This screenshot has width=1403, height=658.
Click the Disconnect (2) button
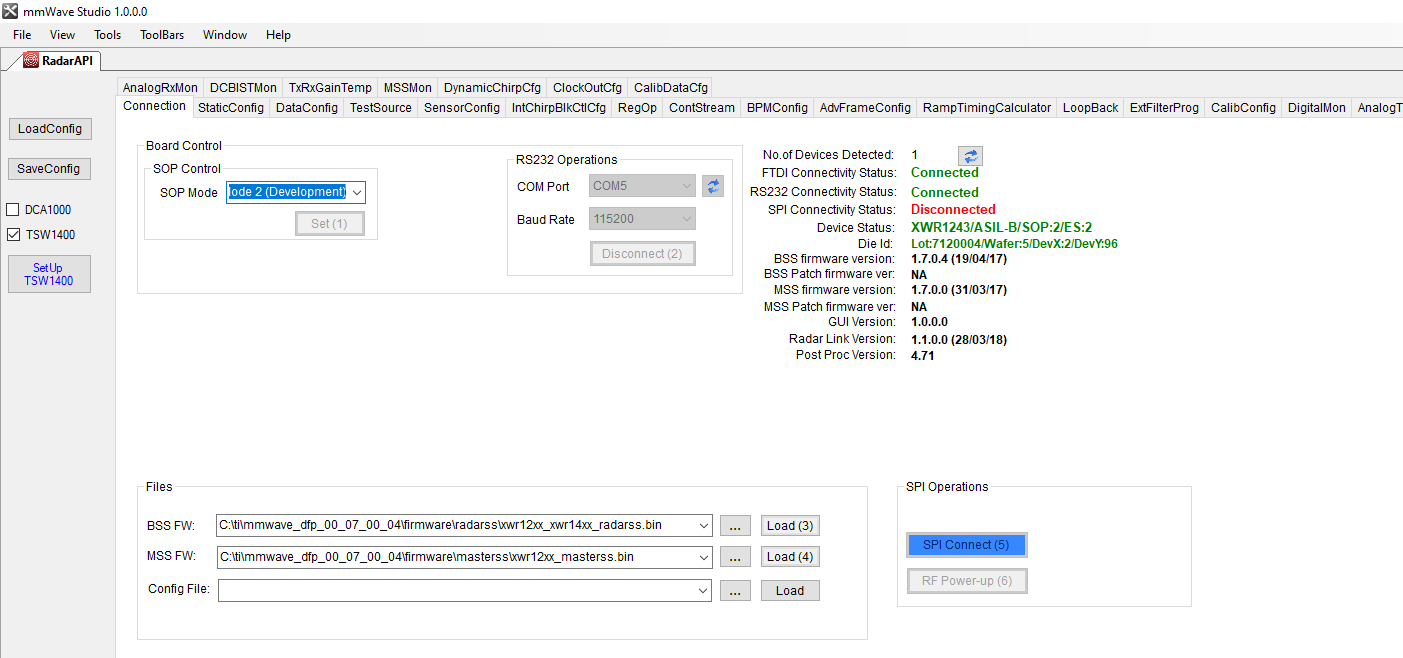(642, 253)
